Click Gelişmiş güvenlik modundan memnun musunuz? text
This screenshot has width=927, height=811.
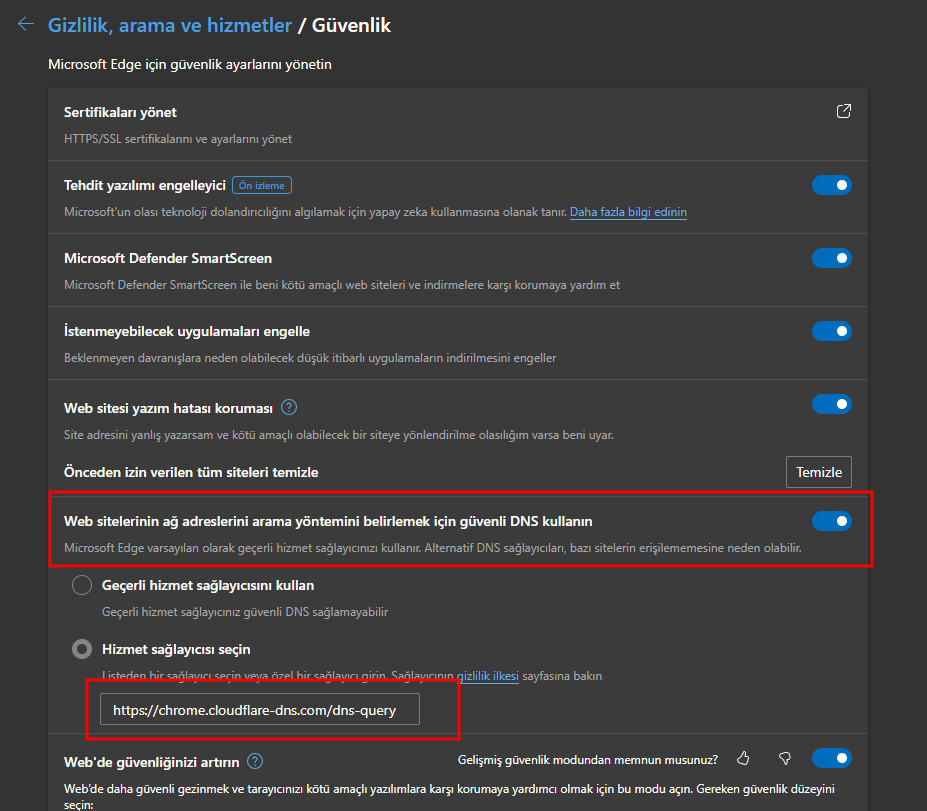pos(588,760)
